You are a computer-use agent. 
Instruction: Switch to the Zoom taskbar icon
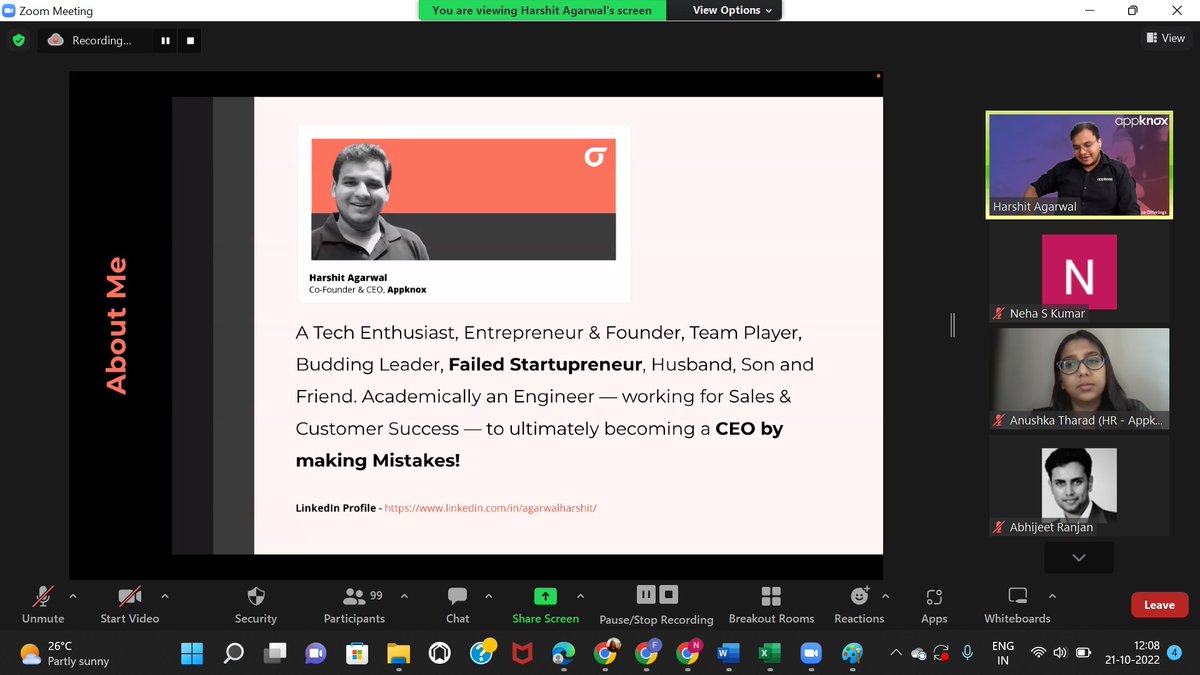tap(811, 653)
